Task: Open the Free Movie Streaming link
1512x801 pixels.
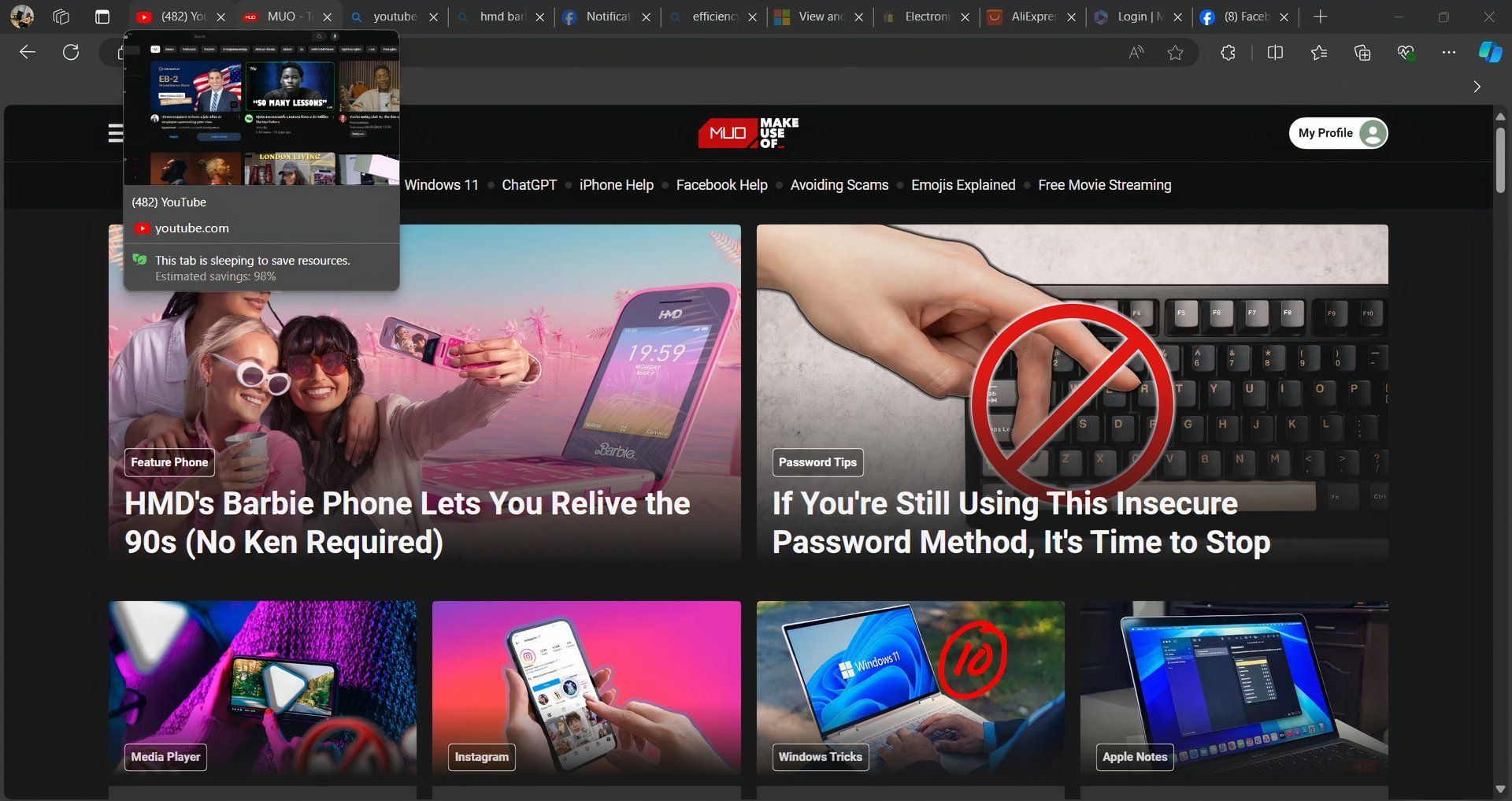Action: tap(1105, 185)
